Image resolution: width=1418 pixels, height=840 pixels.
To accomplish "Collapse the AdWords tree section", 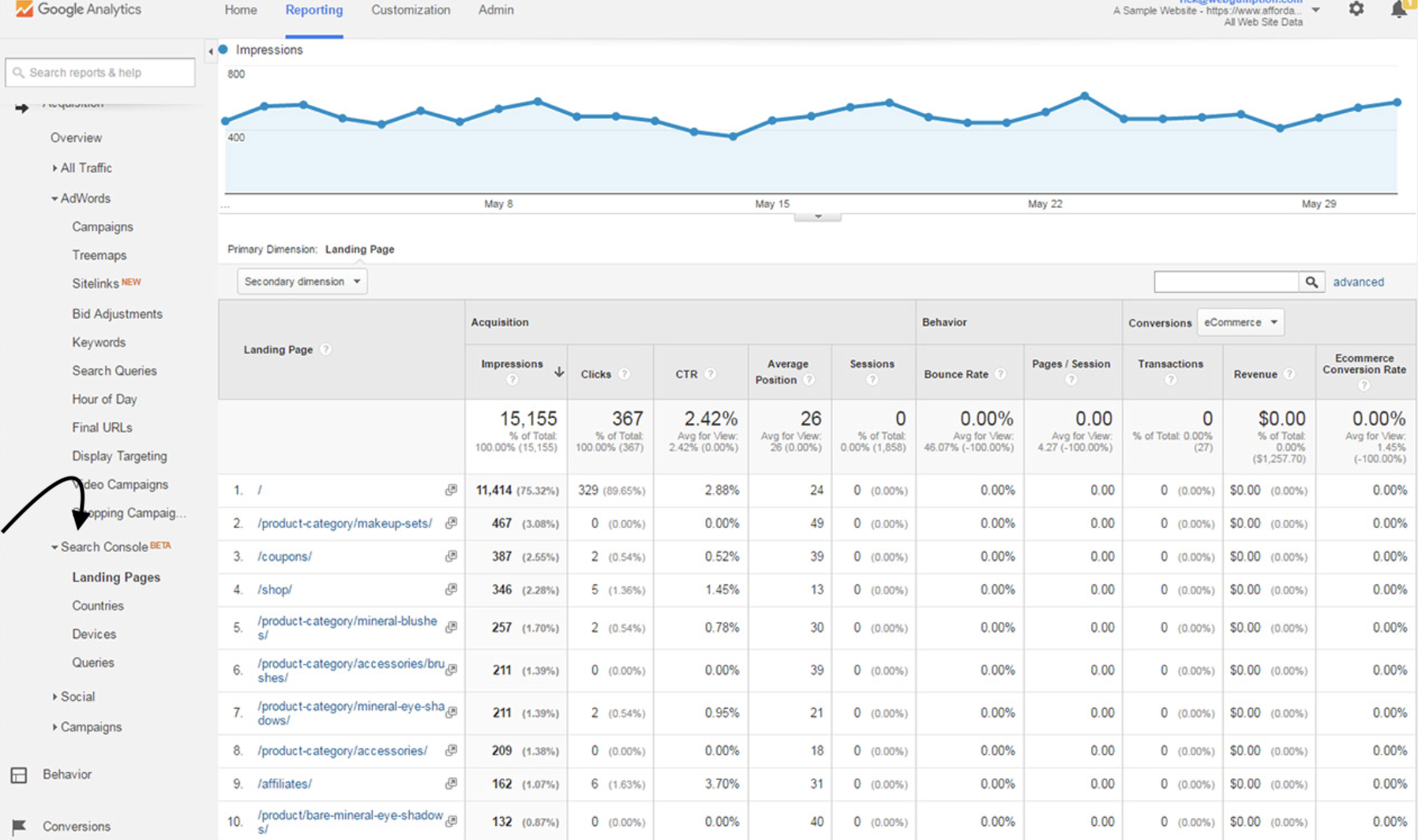I will pos(54,199).
